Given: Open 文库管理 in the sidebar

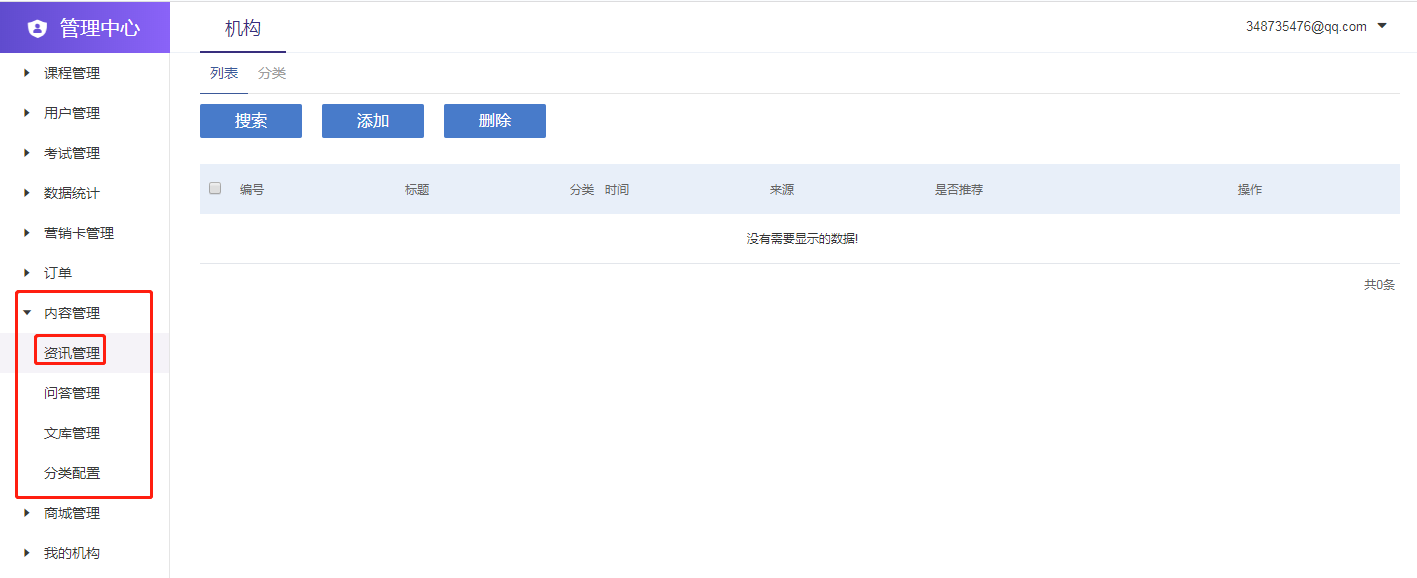Looking at the screenshot, I should pyautogui.click(x=72, y=433).
